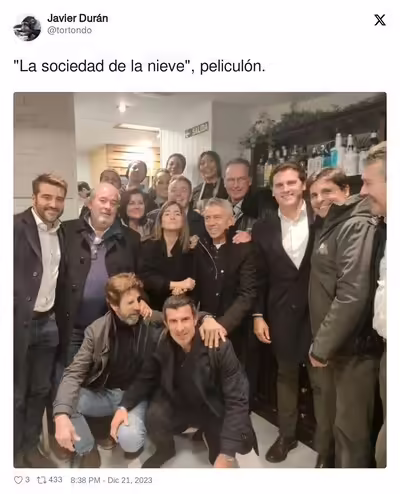
Task: Click the woman in black holding hands together
Action: point(168,253)
